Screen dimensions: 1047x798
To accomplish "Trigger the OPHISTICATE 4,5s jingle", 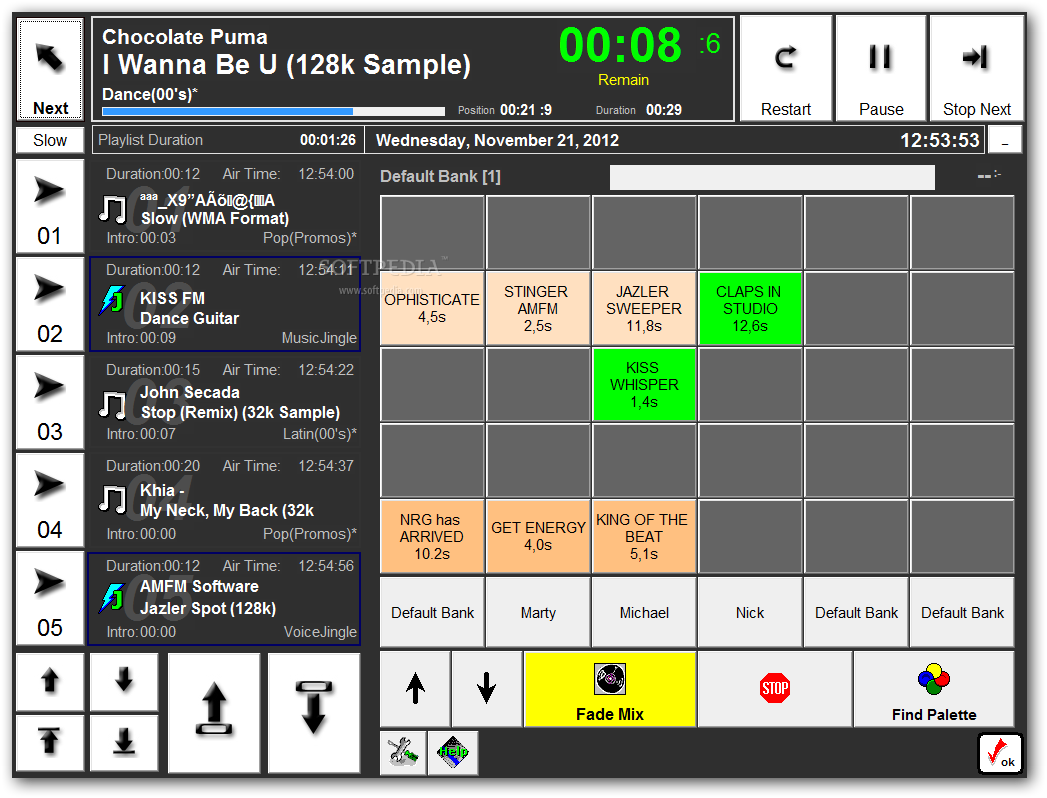I will tap(432, 309).
